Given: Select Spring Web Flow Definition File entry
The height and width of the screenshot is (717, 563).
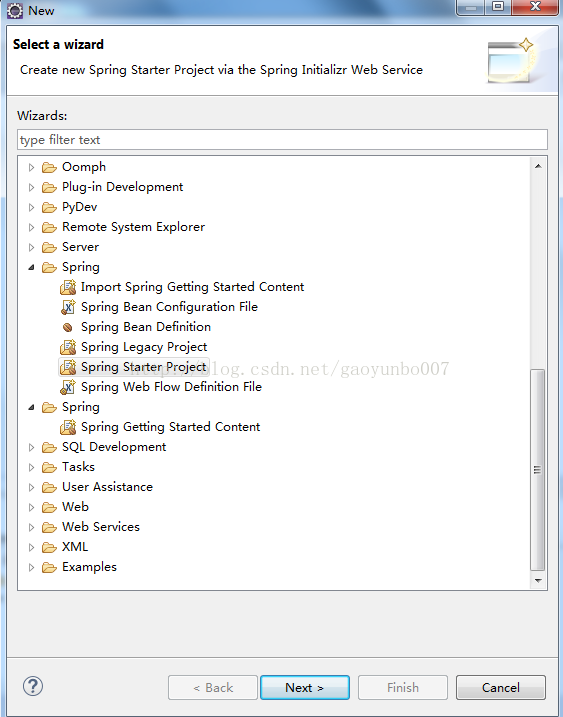Looking at the screenshot, I should (x=171, y=387).
